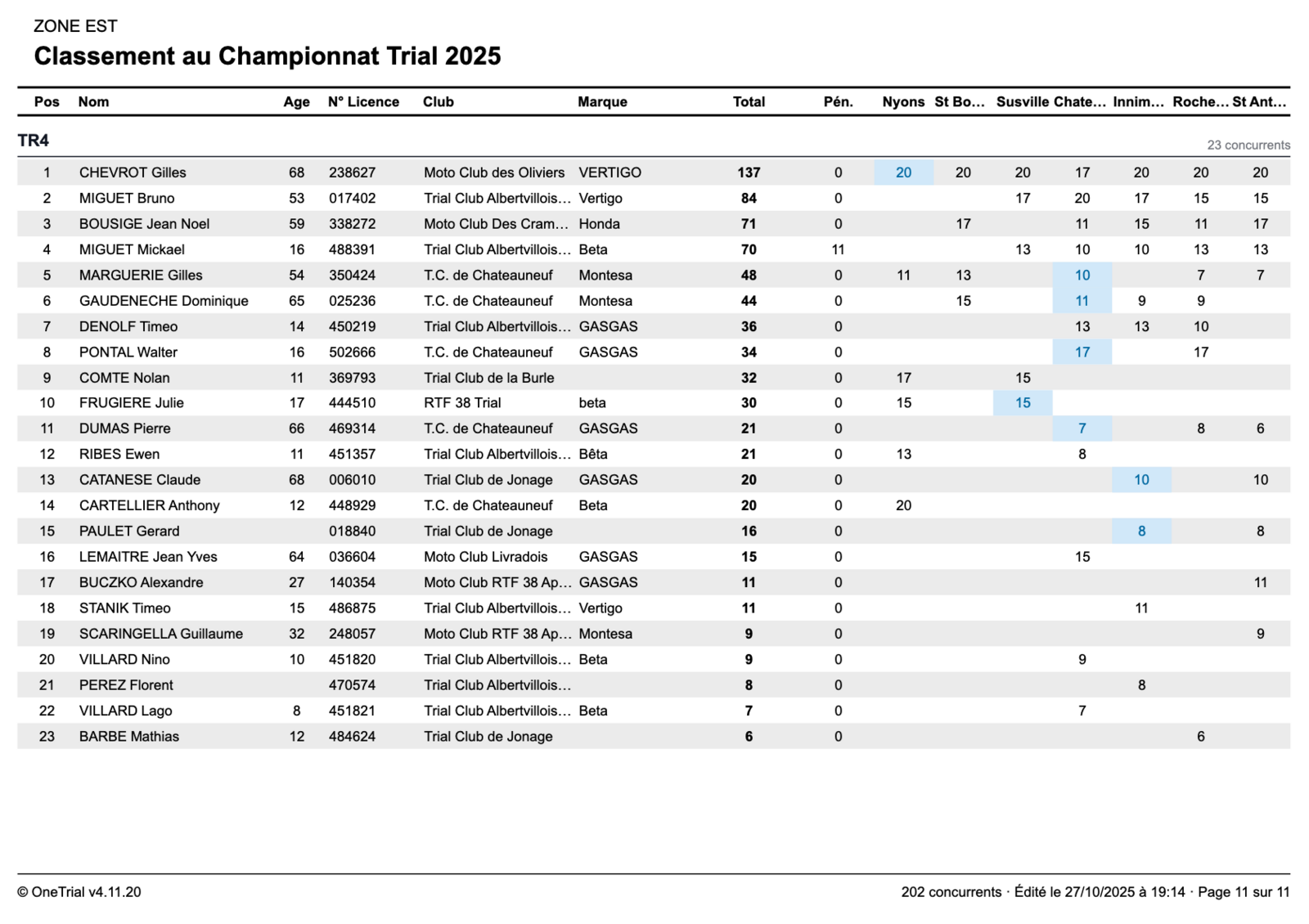
Task: Click highlighted score 15 in FRUGIERE Julie row
Action: [x=1023, y=403]
